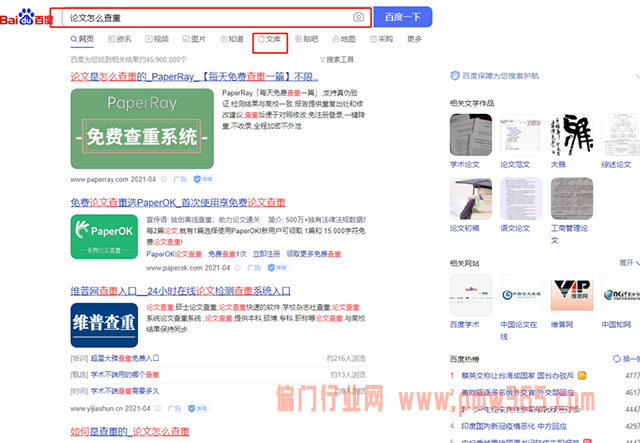The width and height of the screenshot is (640, 443).
Task: Open the 图片 tab
Action: 194,39
